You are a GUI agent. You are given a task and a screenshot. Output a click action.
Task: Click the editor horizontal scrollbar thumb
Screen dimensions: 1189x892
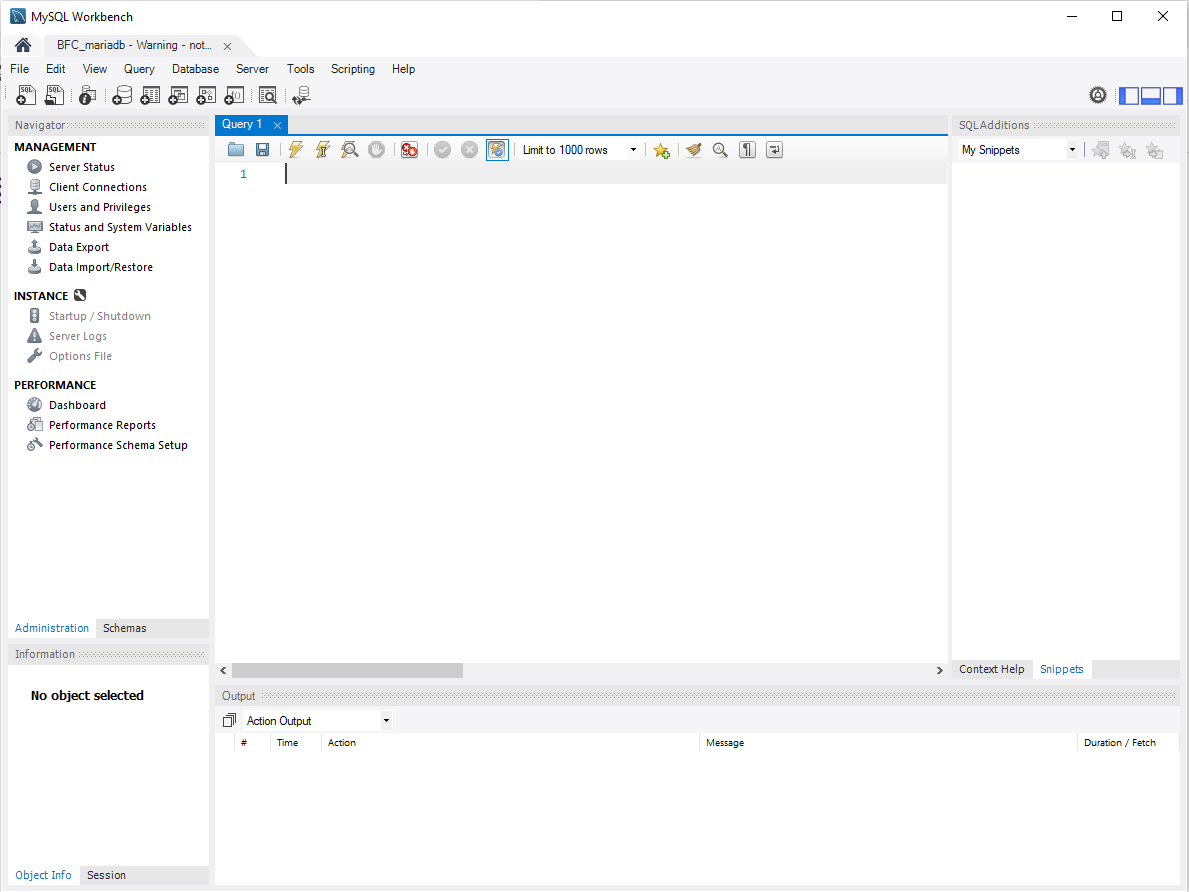pos(347,671)
